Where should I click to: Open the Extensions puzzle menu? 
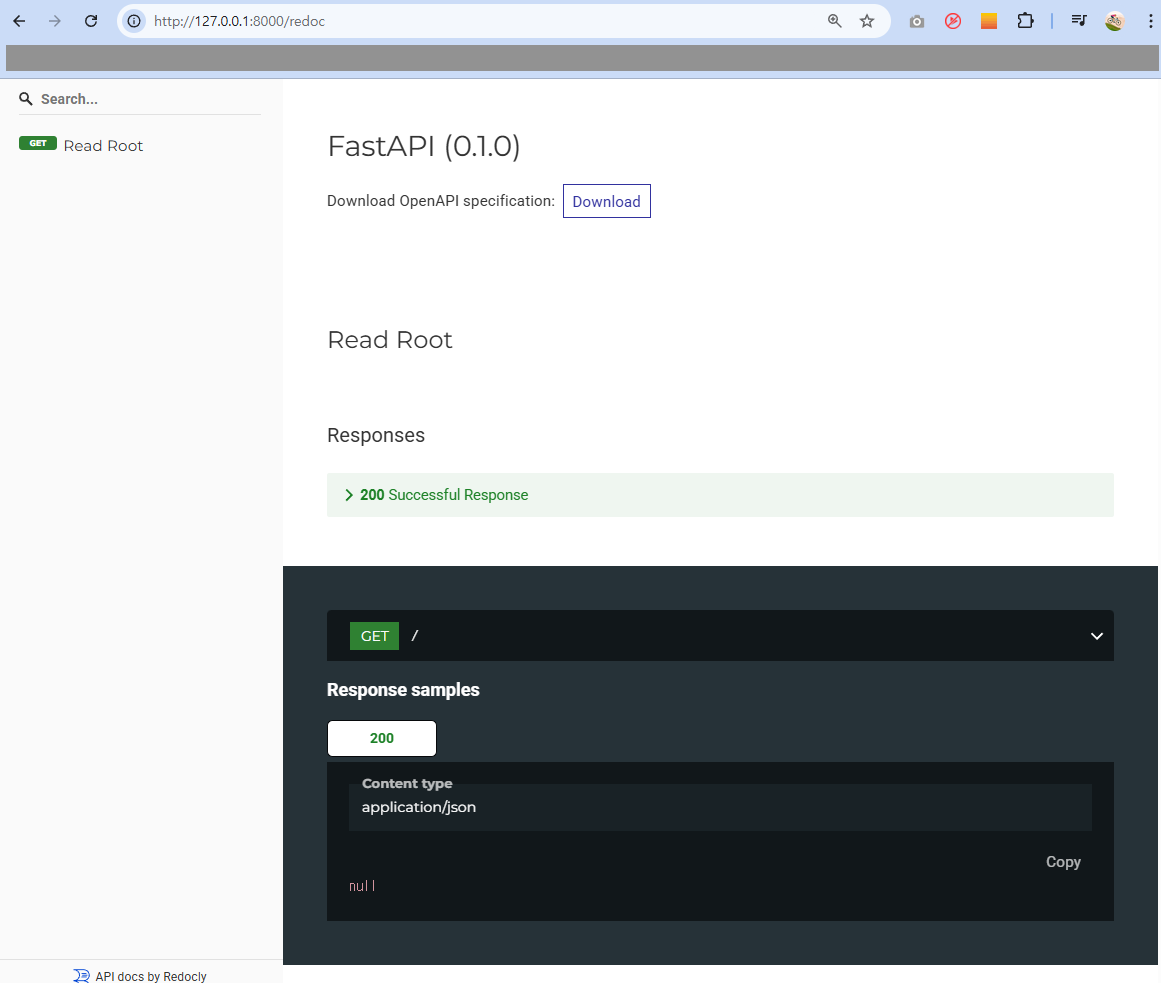coord(1025,21)
